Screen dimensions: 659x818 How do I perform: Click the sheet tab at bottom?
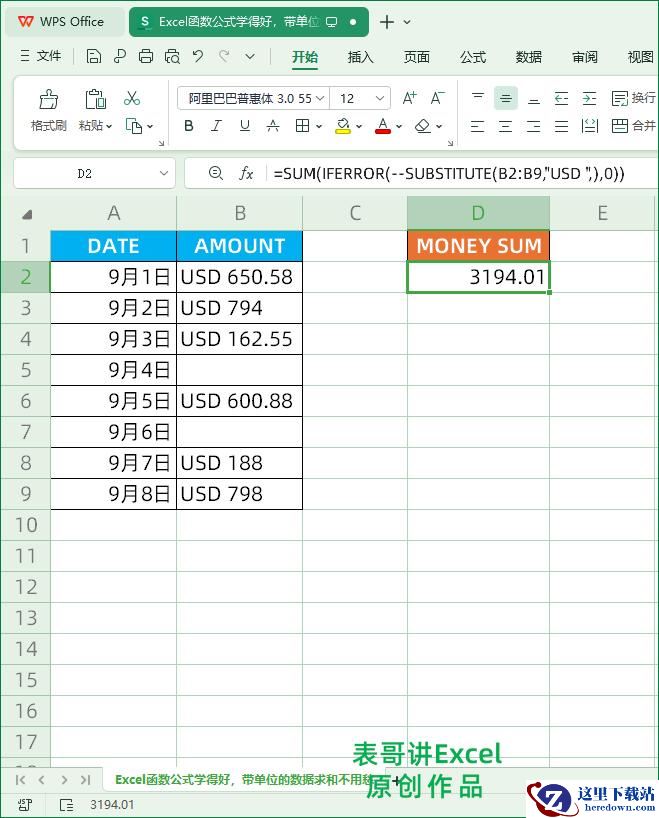(244, 780)
